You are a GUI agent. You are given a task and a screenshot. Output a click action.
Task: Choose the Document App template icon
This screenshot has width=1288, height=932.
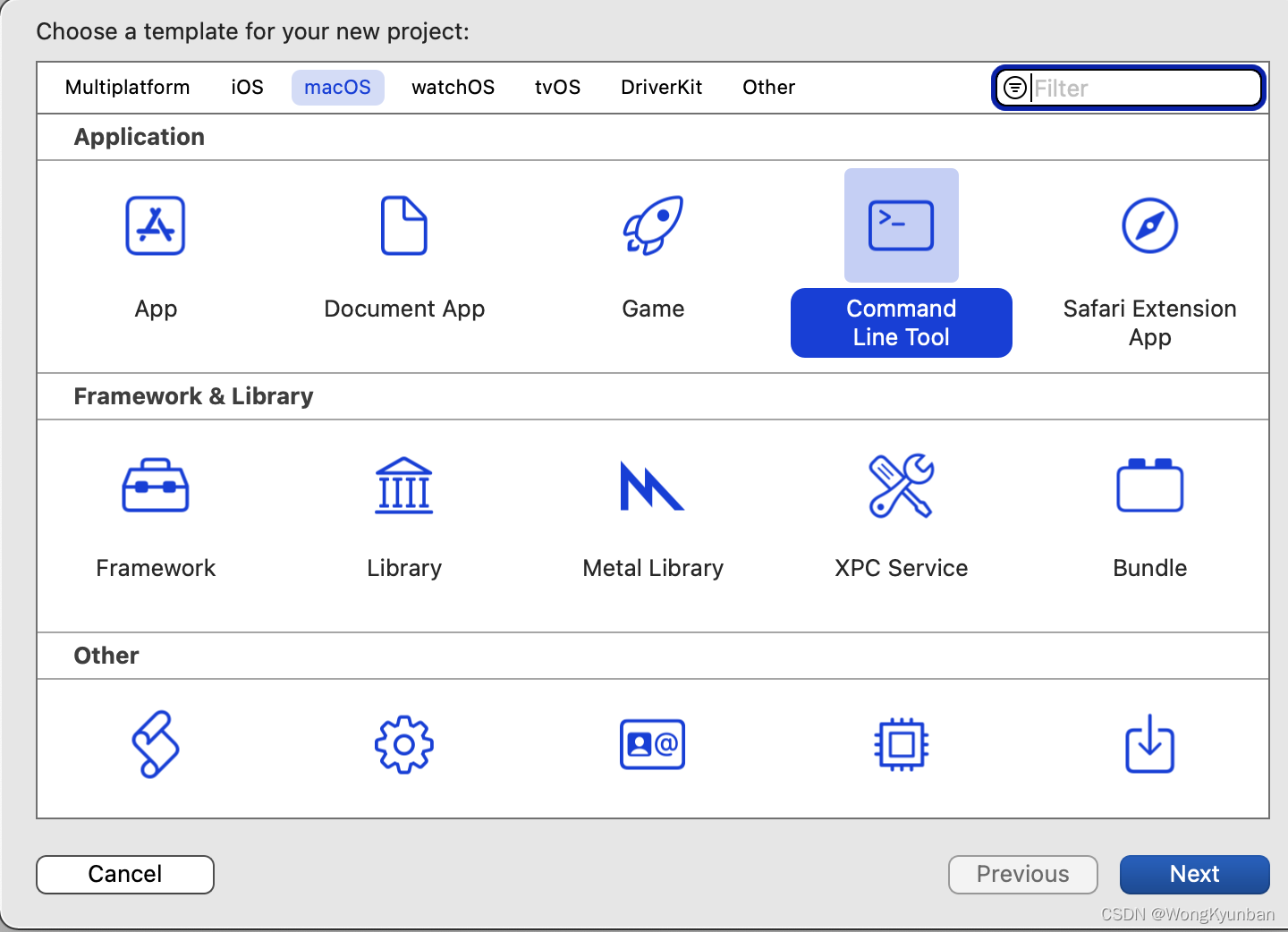[x=404, y=225]
